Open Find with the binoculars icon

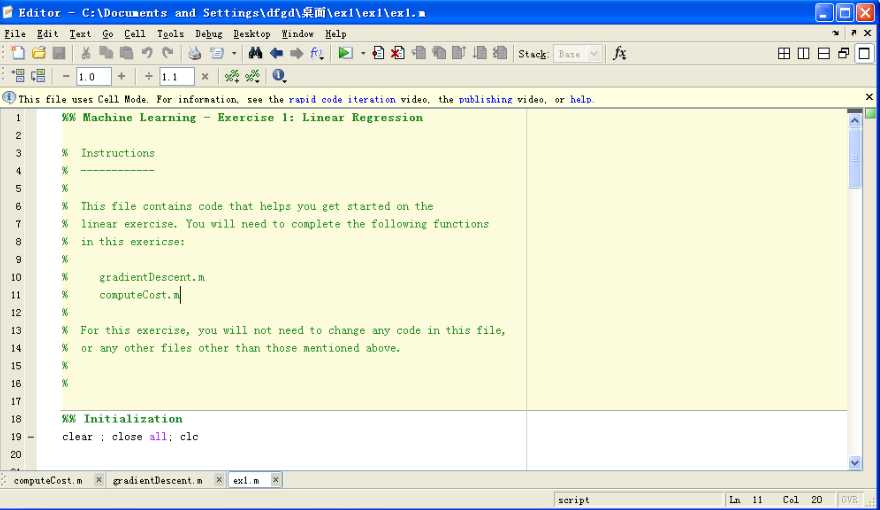(255, 53)
